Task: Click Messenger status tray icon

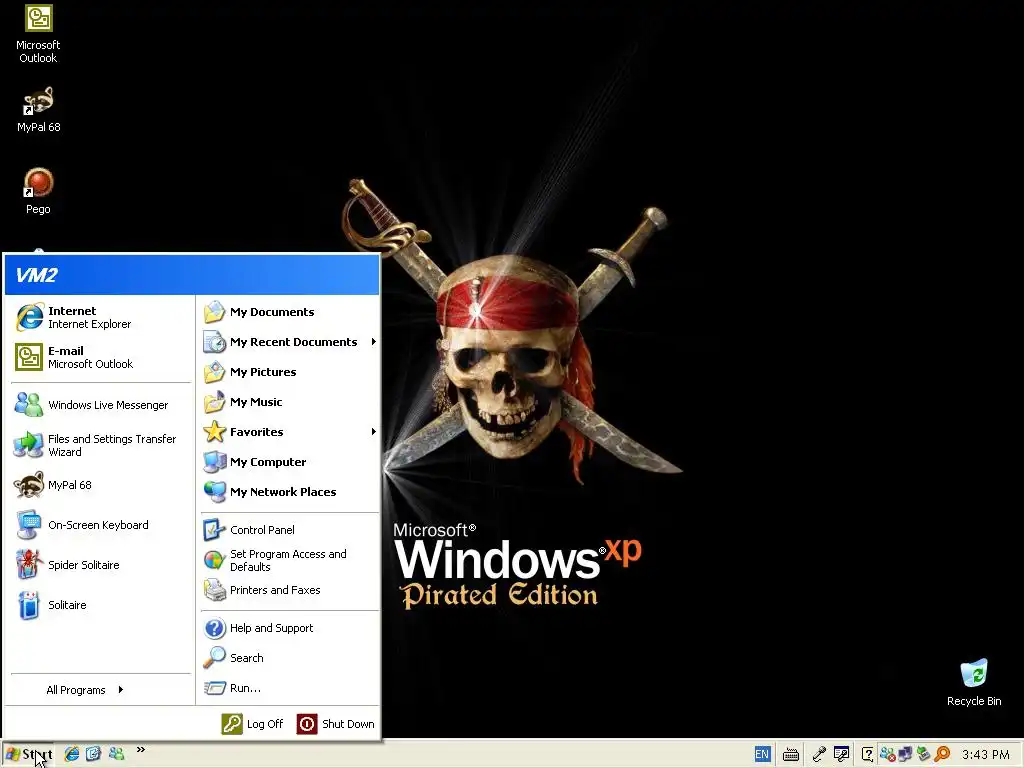Action: point(887,754)
